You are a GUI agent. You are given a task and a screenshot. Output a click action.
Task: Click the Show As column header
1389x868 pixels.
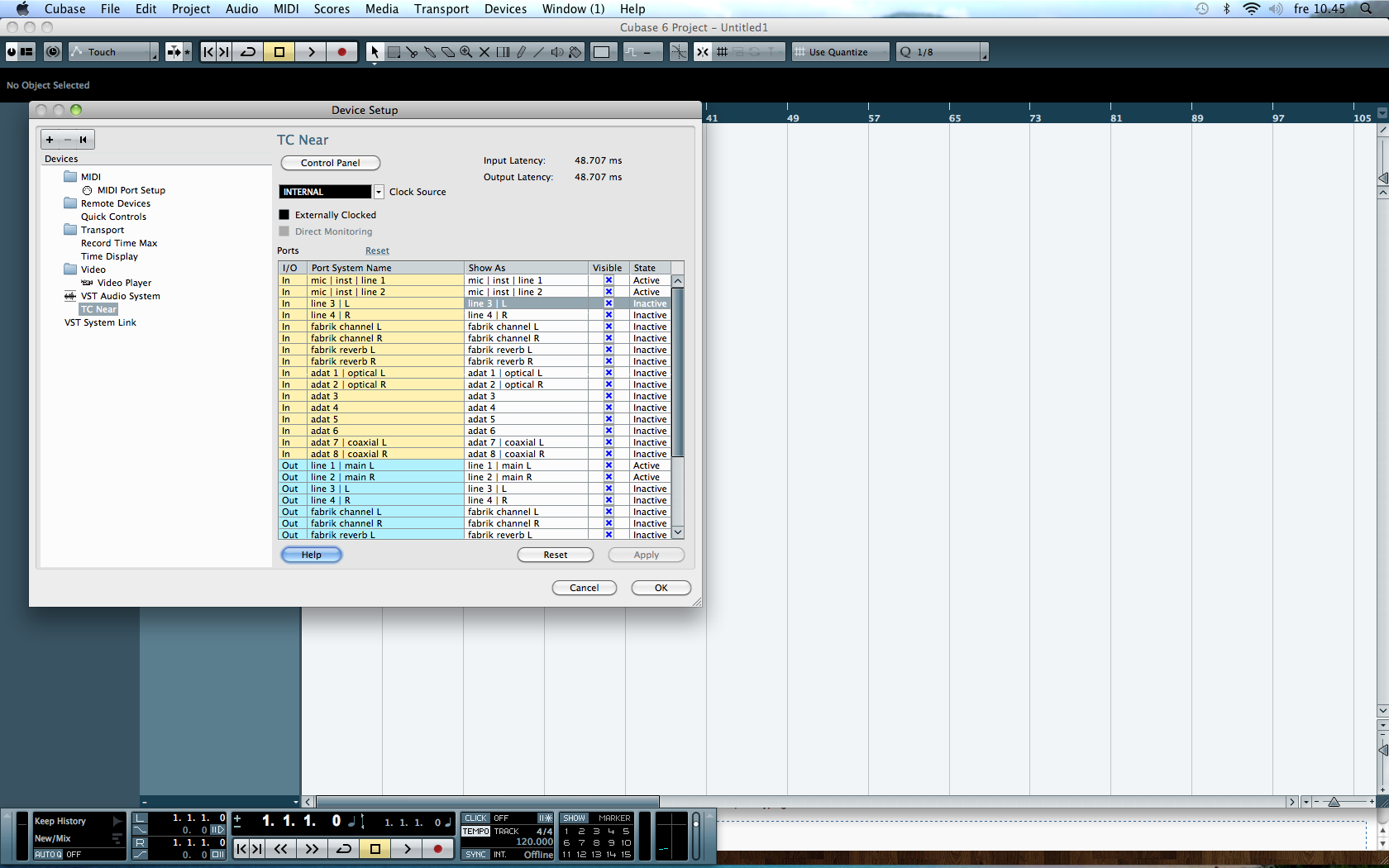pyautogui.click(x=526, y=268)
